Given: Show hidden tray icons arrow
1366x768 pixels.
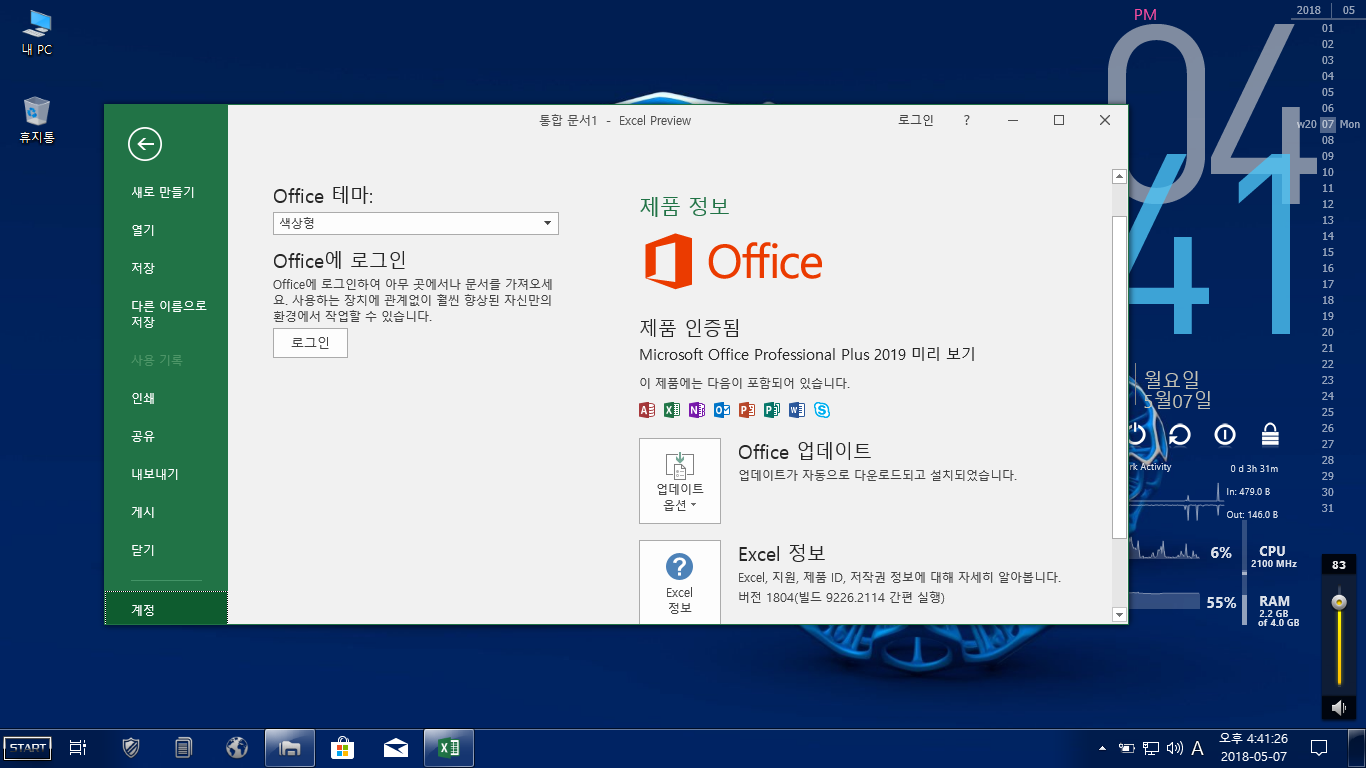Looking at the screenshot, I should (1103, 747).
